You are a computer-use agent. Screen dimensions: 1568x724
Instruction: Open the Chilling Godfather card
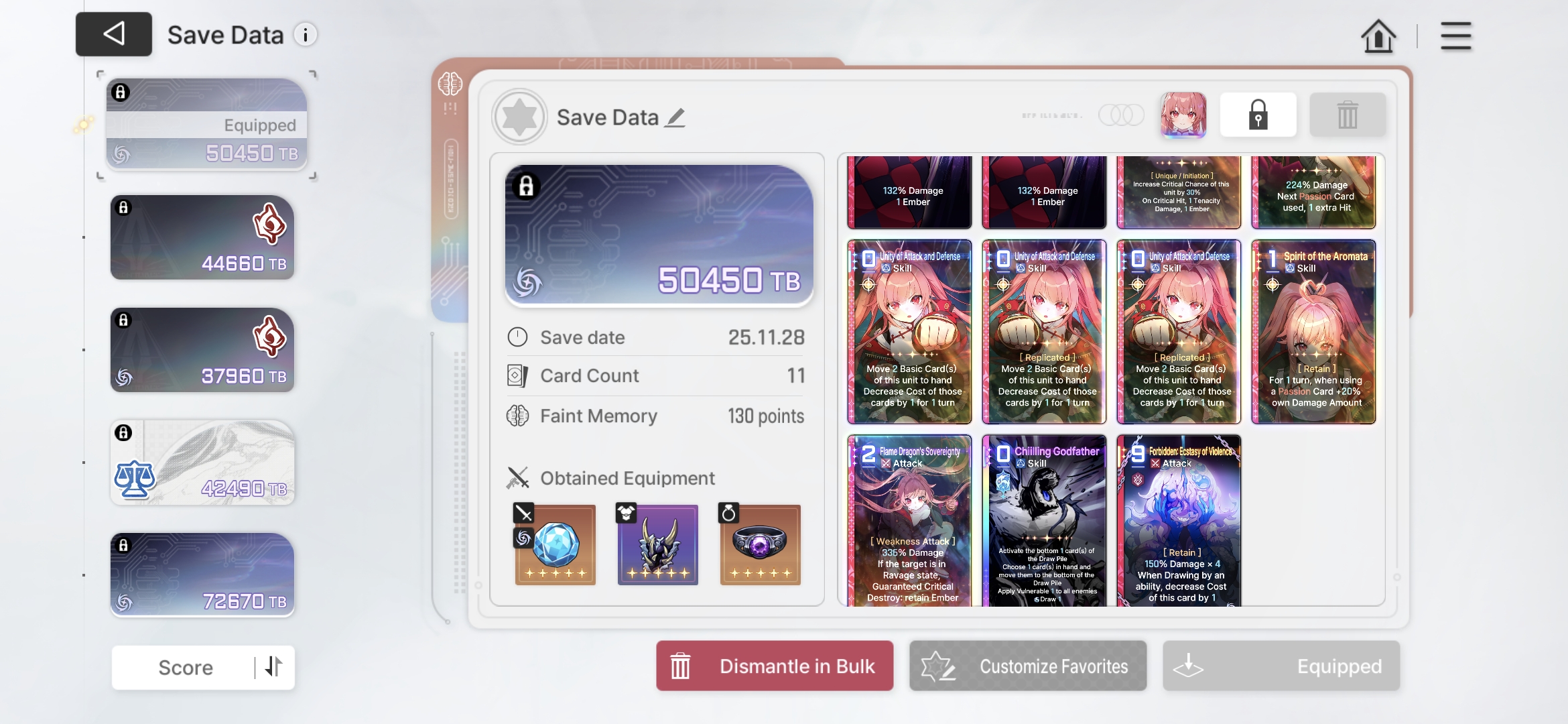coord(1044,521)
